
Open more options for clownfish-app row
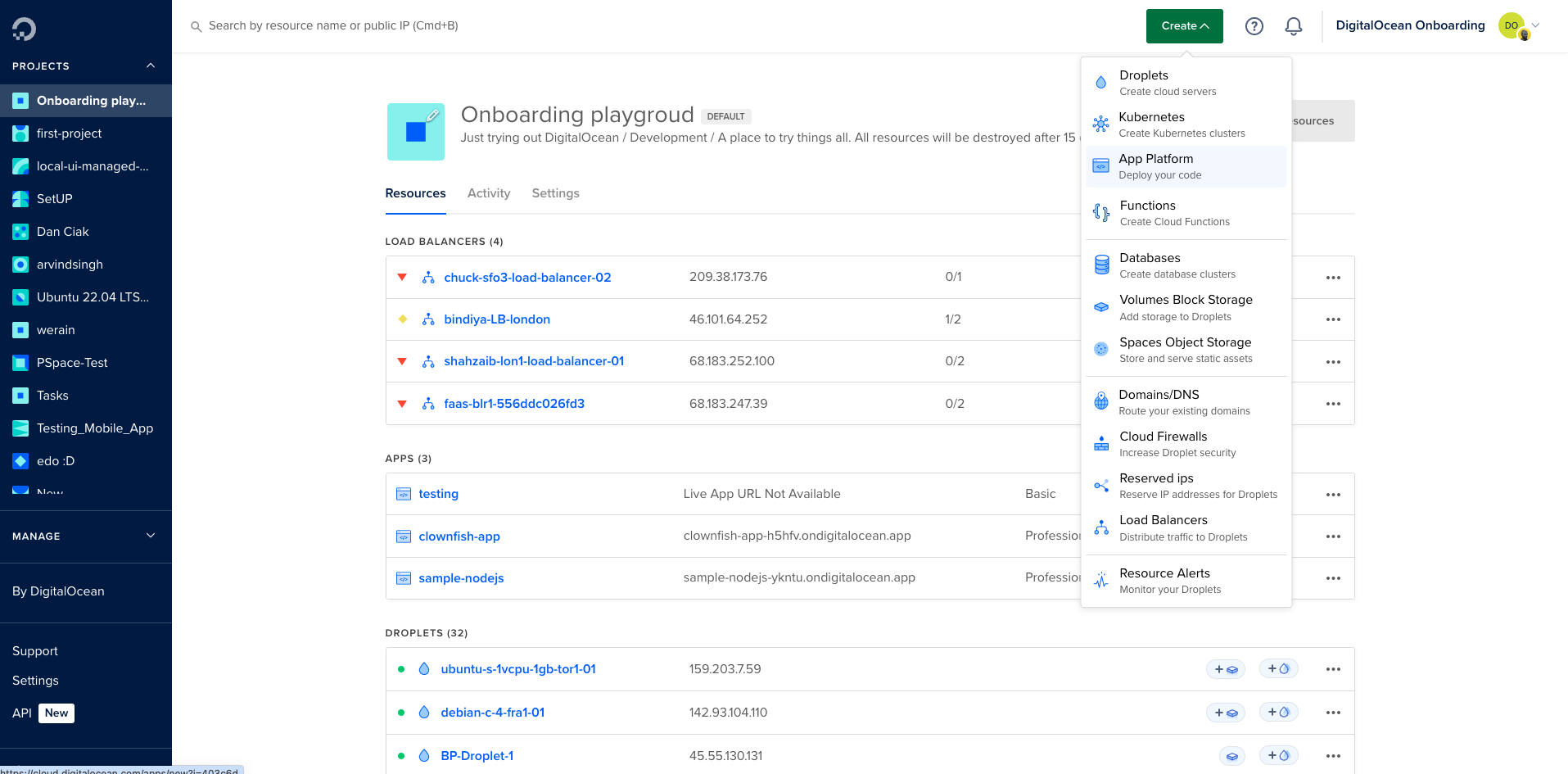click(1332, 536)
